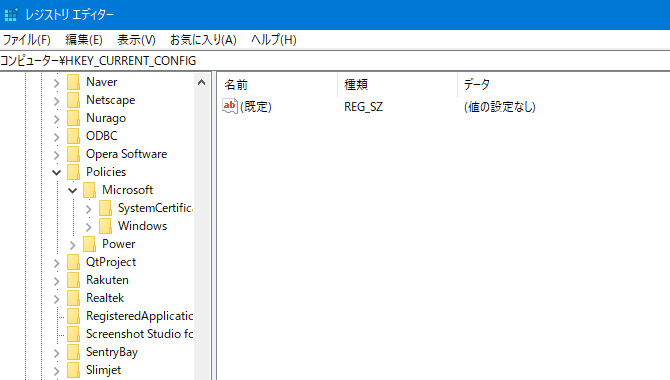670x380 pixels.
Task: Select the Realtek folder icon
Action: pos(73,298)
